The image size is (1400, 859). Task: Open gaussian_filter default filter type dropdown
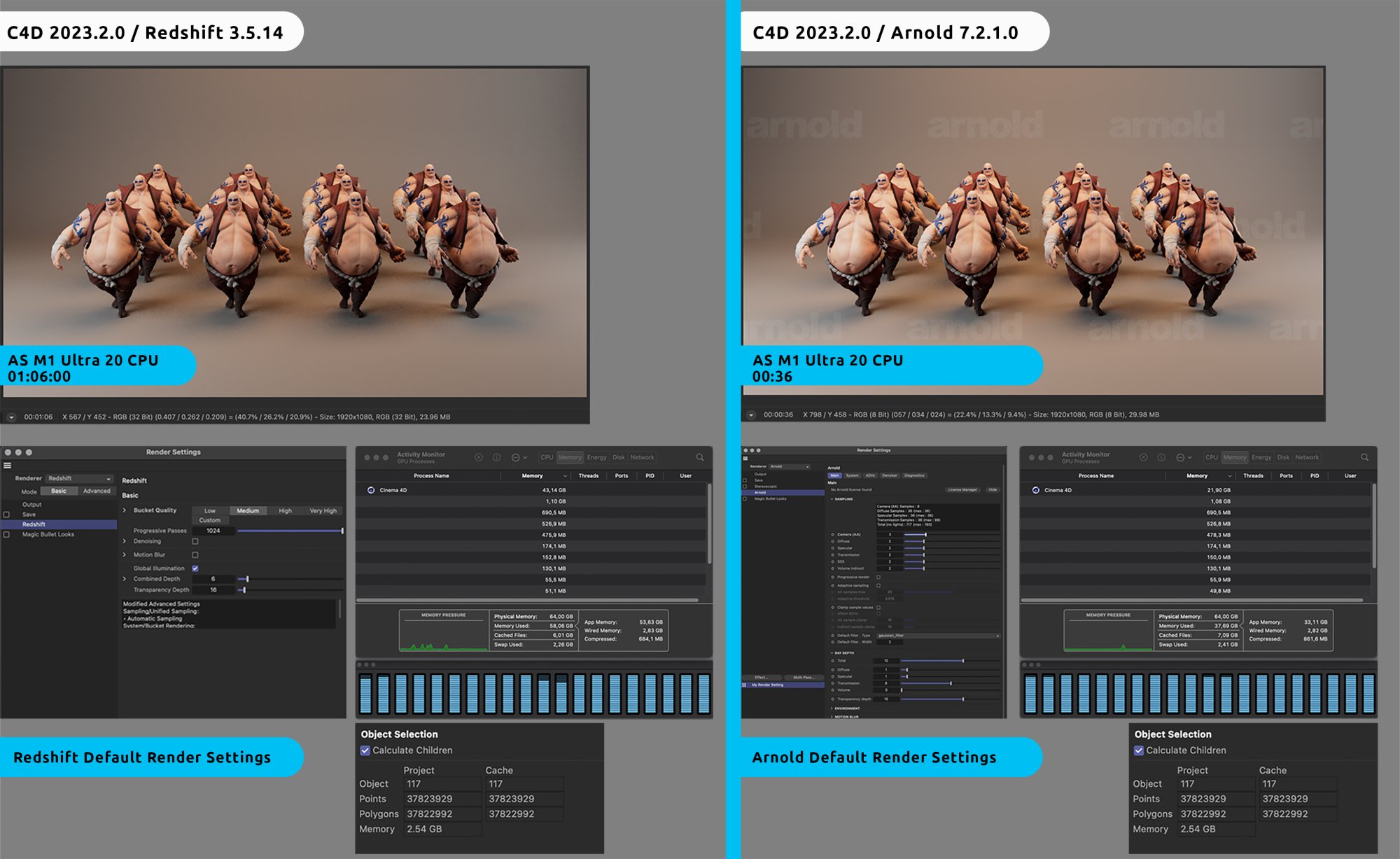point(938,636)
